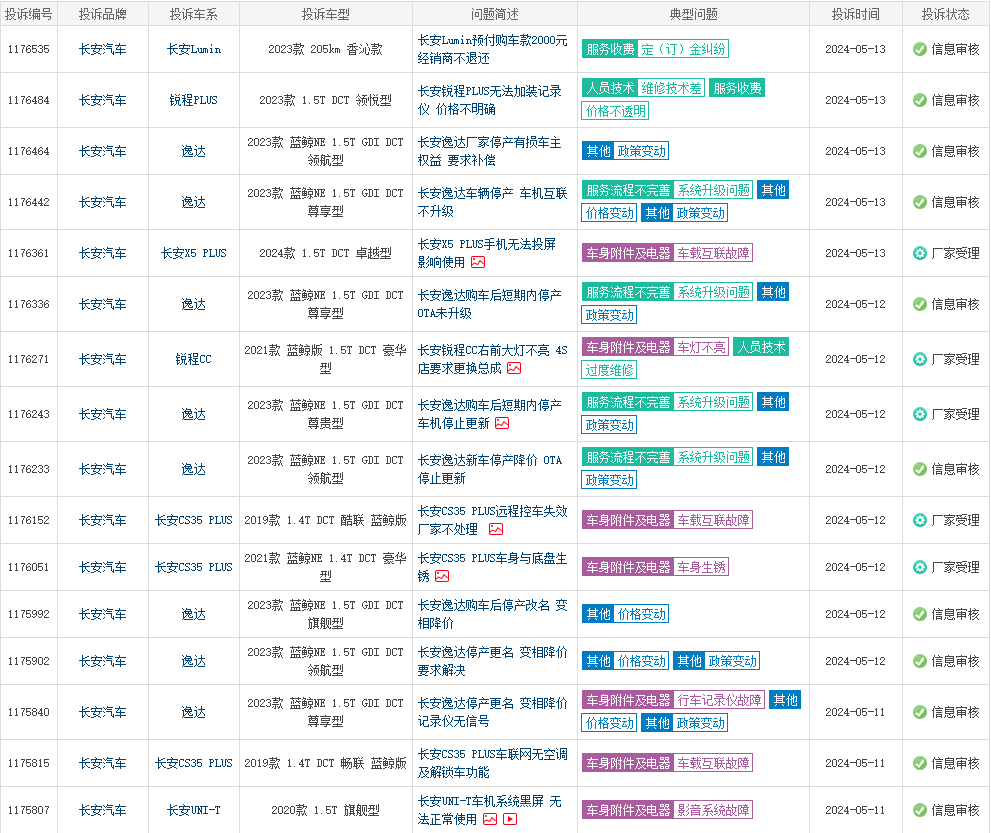Viewport: 991px width, 833px height.
Task: Click green check status icon for 1175807
Action: [x=920, y=810]
